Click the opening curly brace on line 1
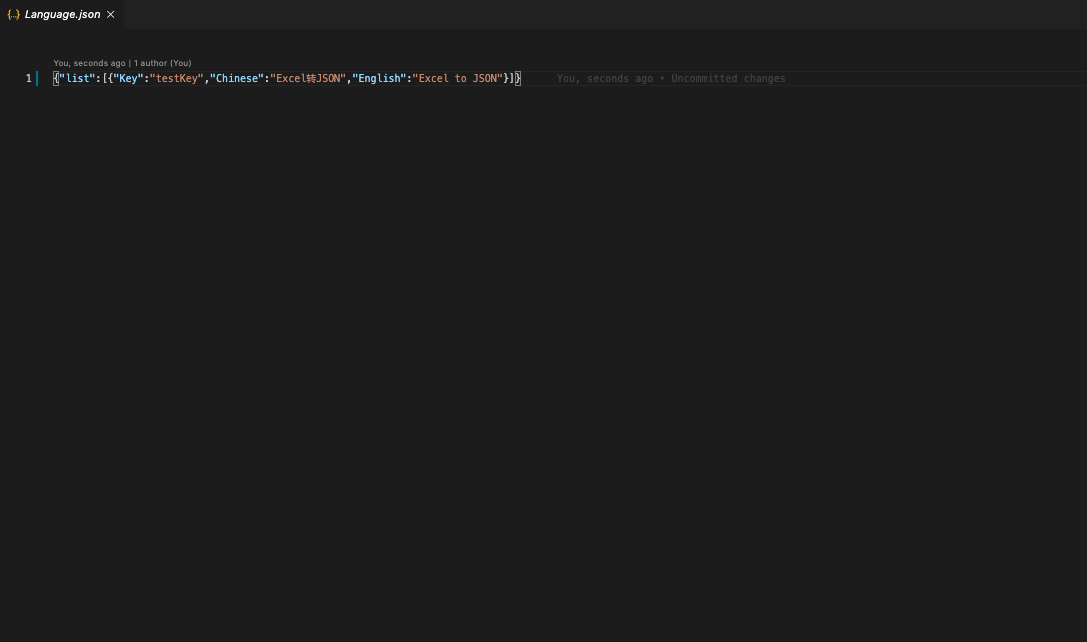Viewport: 1087px width, 642px height. point(56,78)
